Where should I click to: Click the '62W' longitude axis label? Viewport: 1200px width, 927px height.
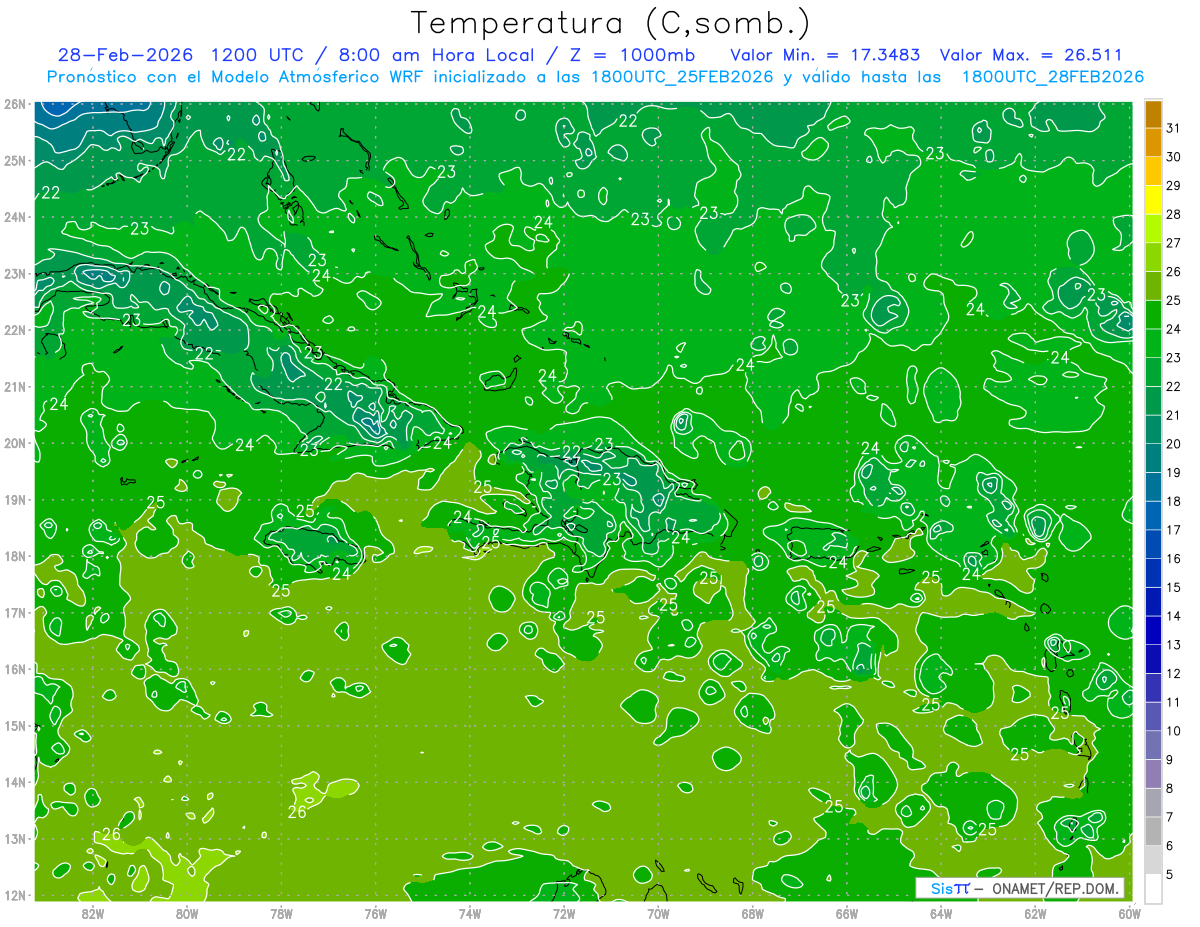tap(1035, 913)
